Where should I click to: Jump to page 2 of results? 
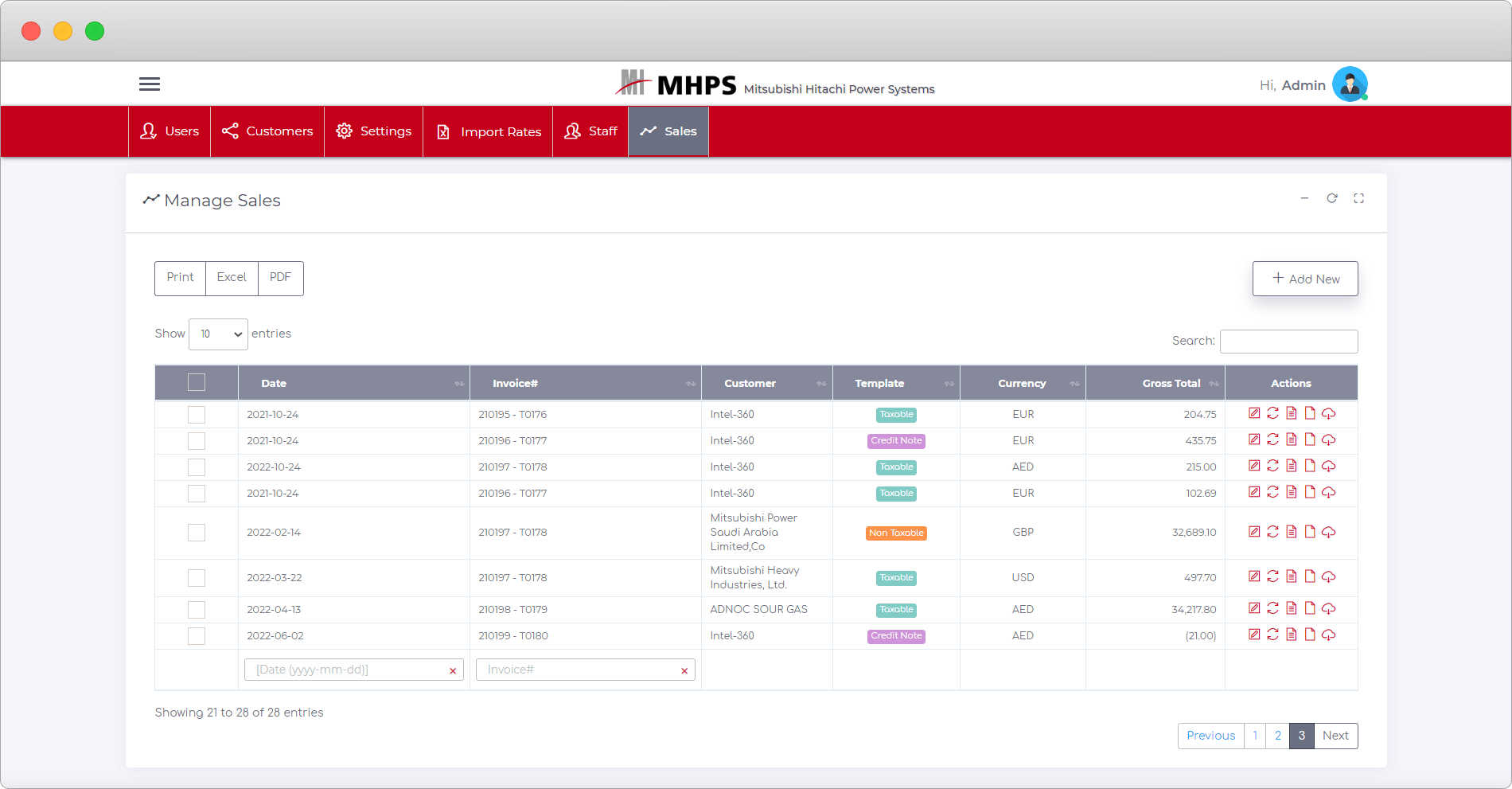tap(1277, 736)
